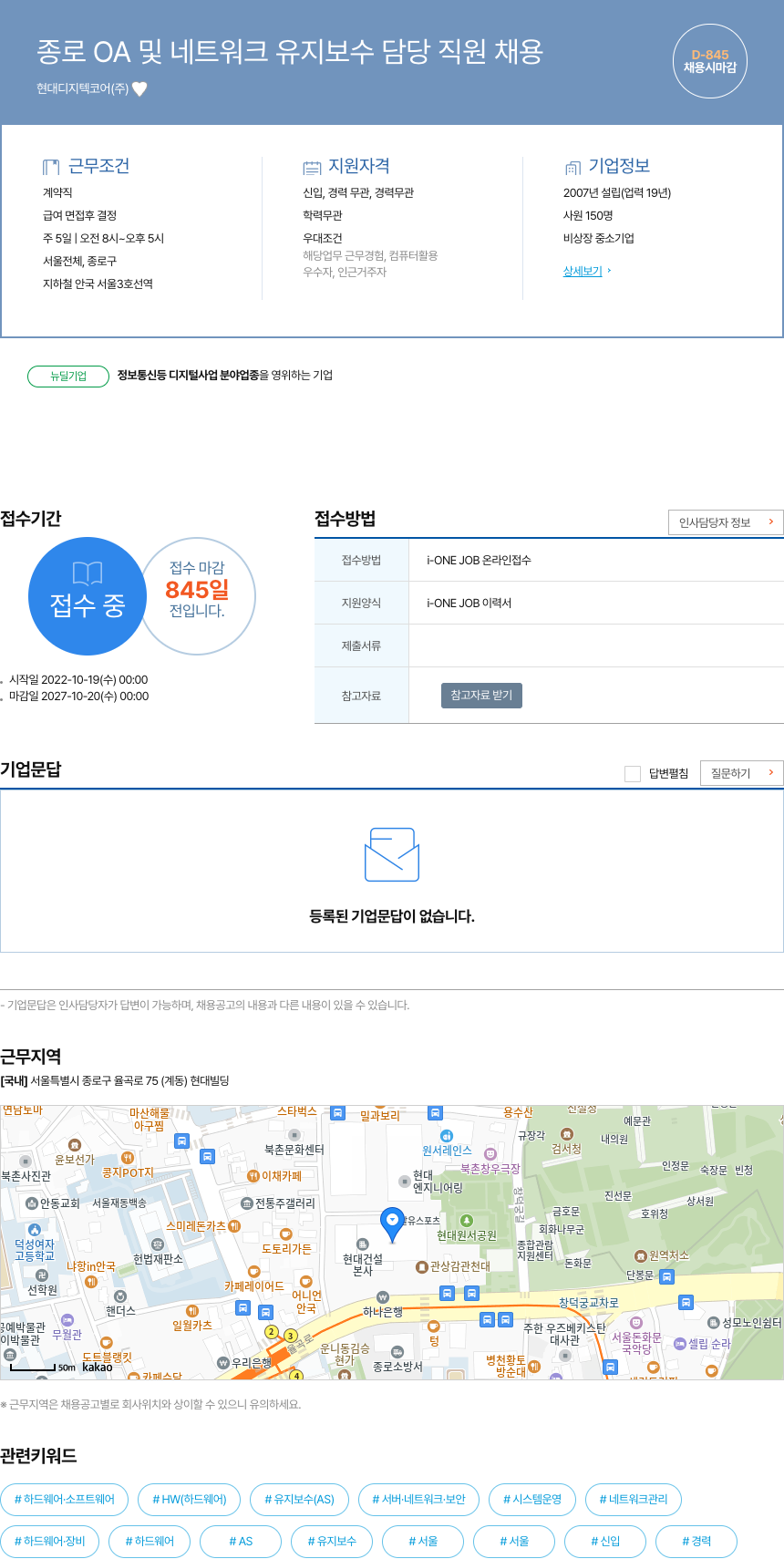Click the D-845 채용시마감 circle badge
The height and width of the screenshot is (1559, 784).
point(709,61)
